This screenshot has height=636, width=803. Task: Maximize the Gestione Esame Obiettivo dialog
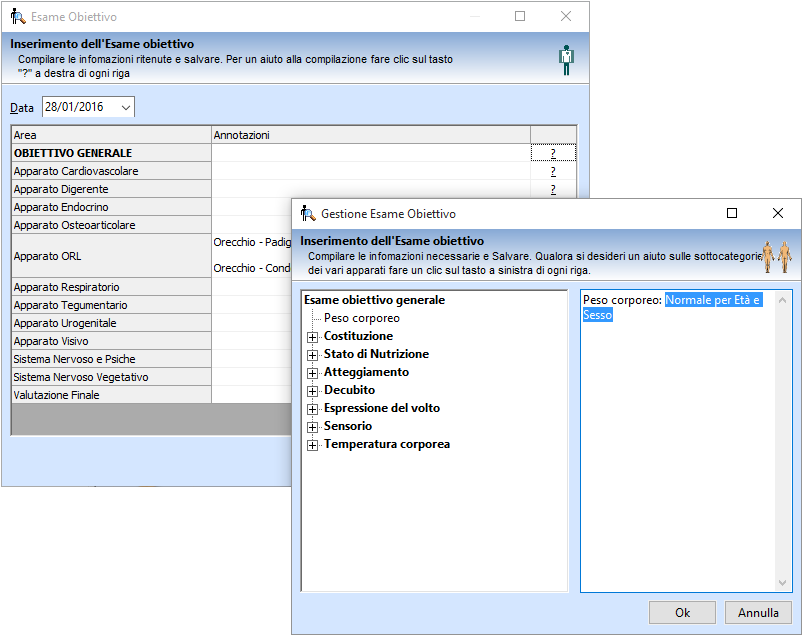click(x=732, y=213)
